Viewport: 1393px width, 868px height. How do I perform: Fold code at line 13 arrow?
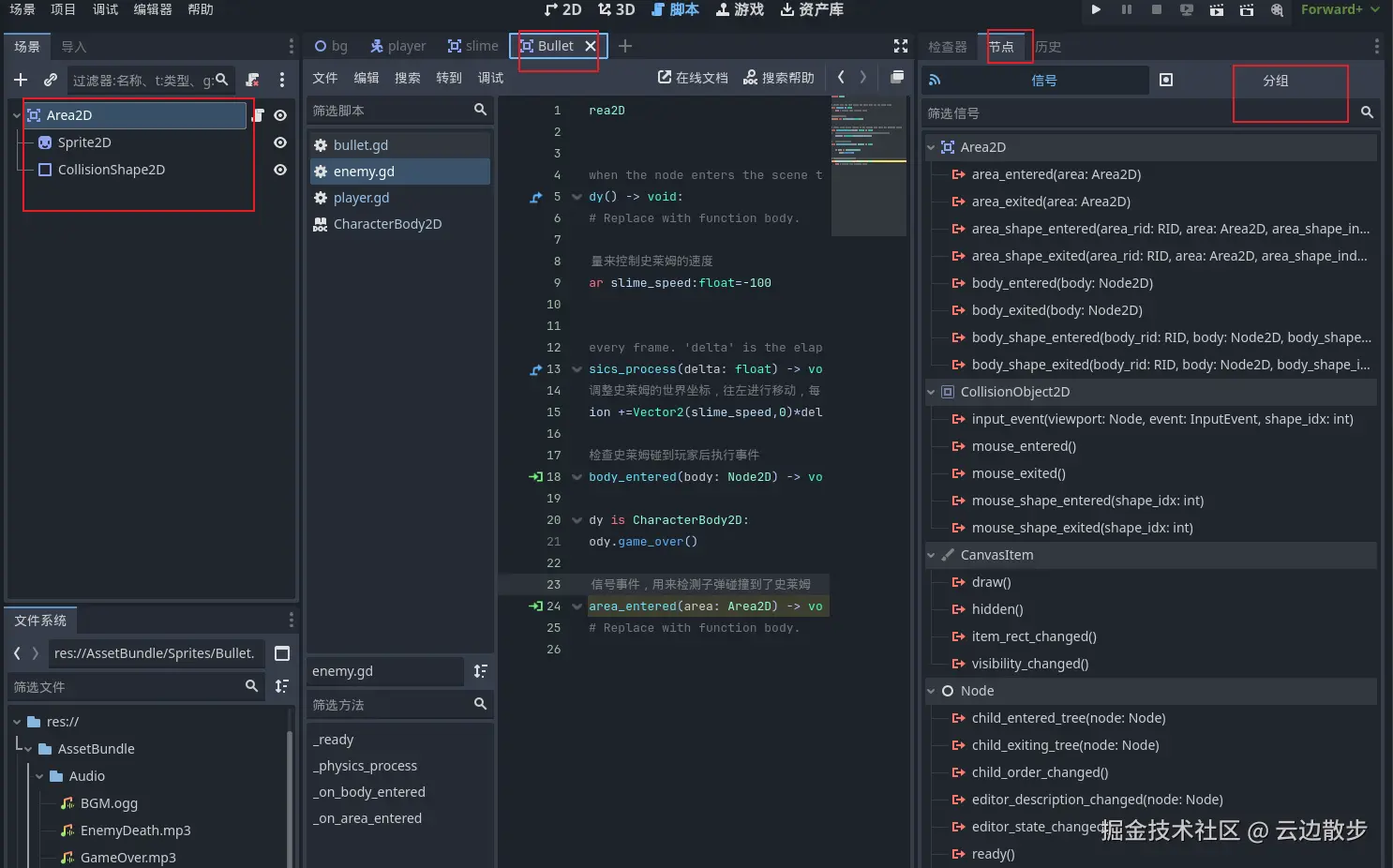coord(577,369)
